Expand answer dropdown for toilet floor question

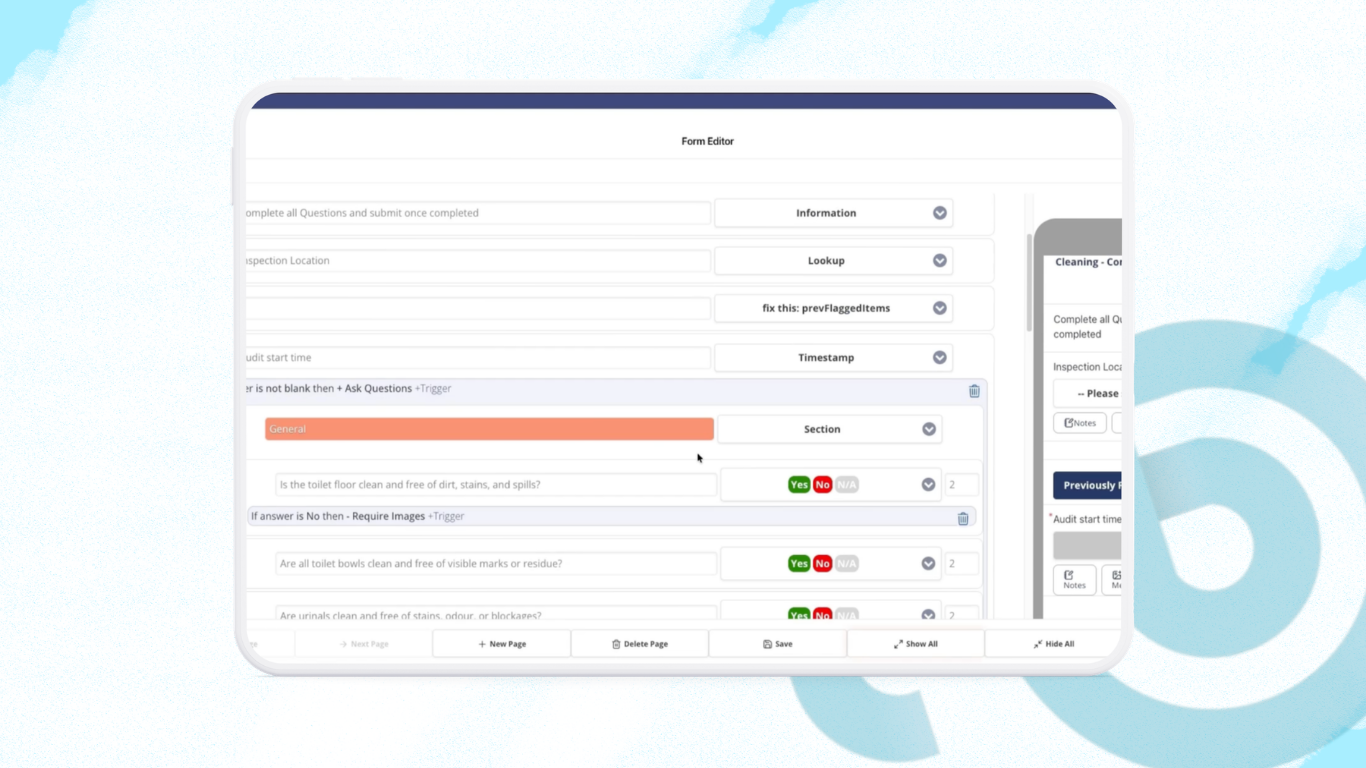coord(928,485)
